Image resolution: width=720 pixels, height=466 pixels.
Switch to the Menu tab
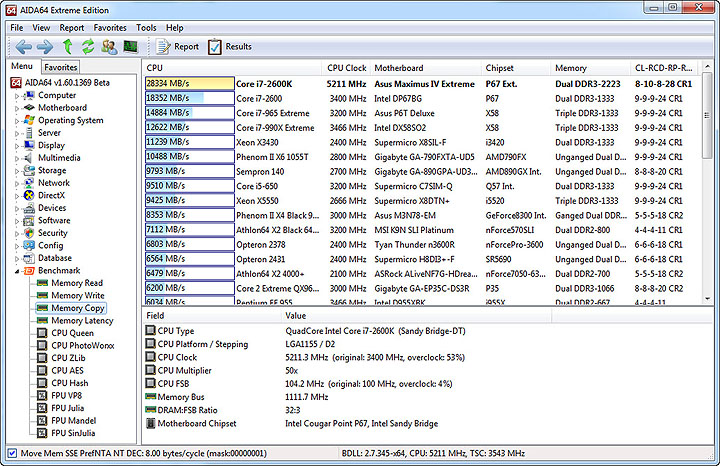pos(22,66)
